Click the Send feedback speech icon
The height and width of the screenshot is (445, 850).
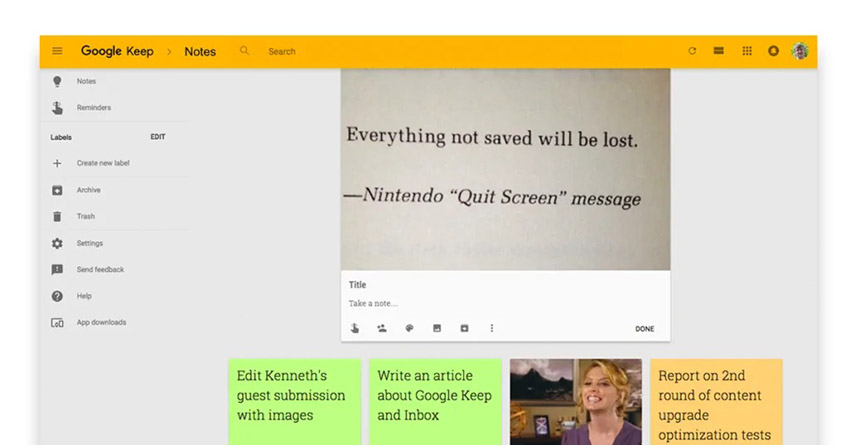pyautogui.click(x=57, y=269)
